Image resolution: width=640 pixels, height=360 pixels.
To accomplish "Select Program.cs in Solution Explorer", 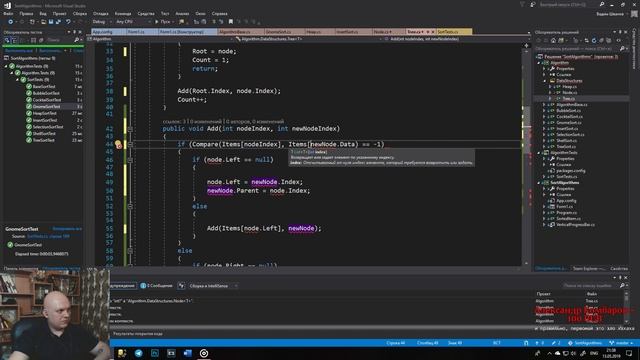I will pyautogui.click(x=567, y=213).
